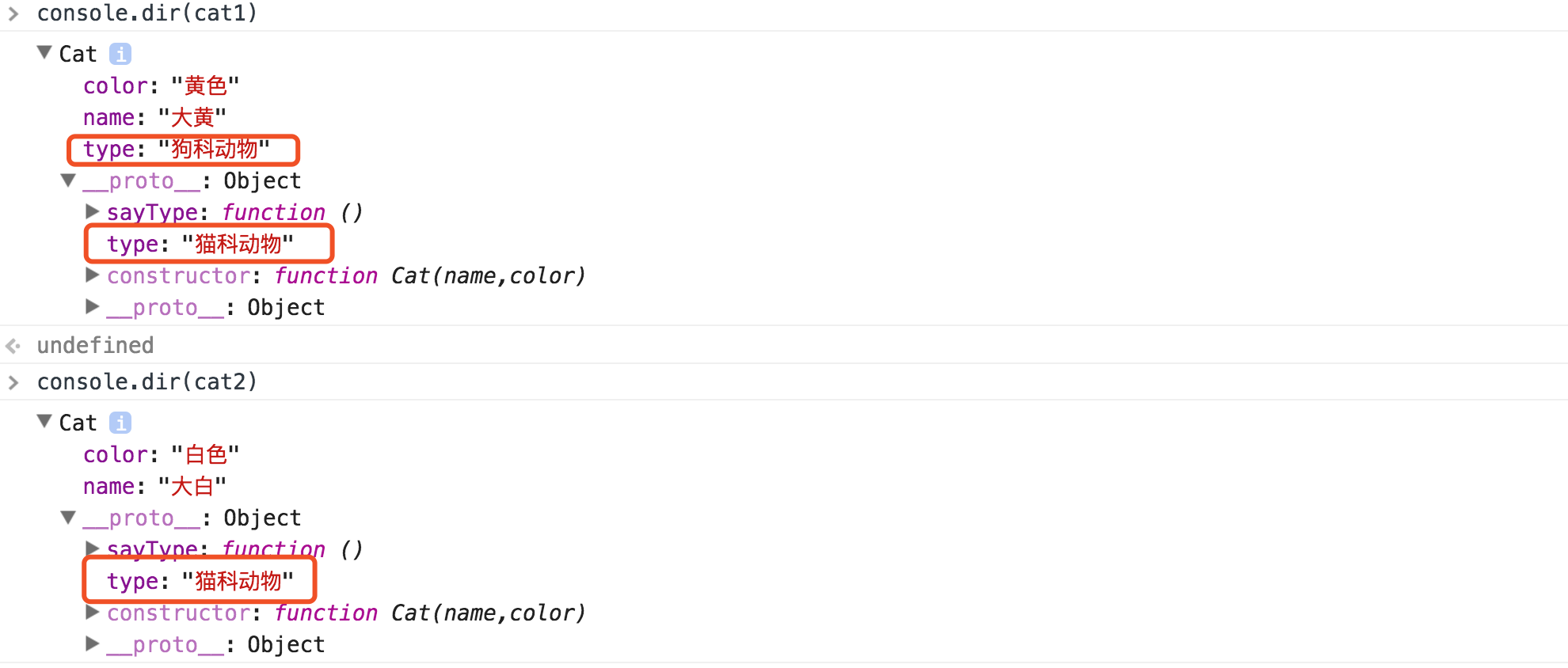Expand nested __proto__ Object in second Cat
Screen dimensions: 1568x668
click(x=93, y=644)
